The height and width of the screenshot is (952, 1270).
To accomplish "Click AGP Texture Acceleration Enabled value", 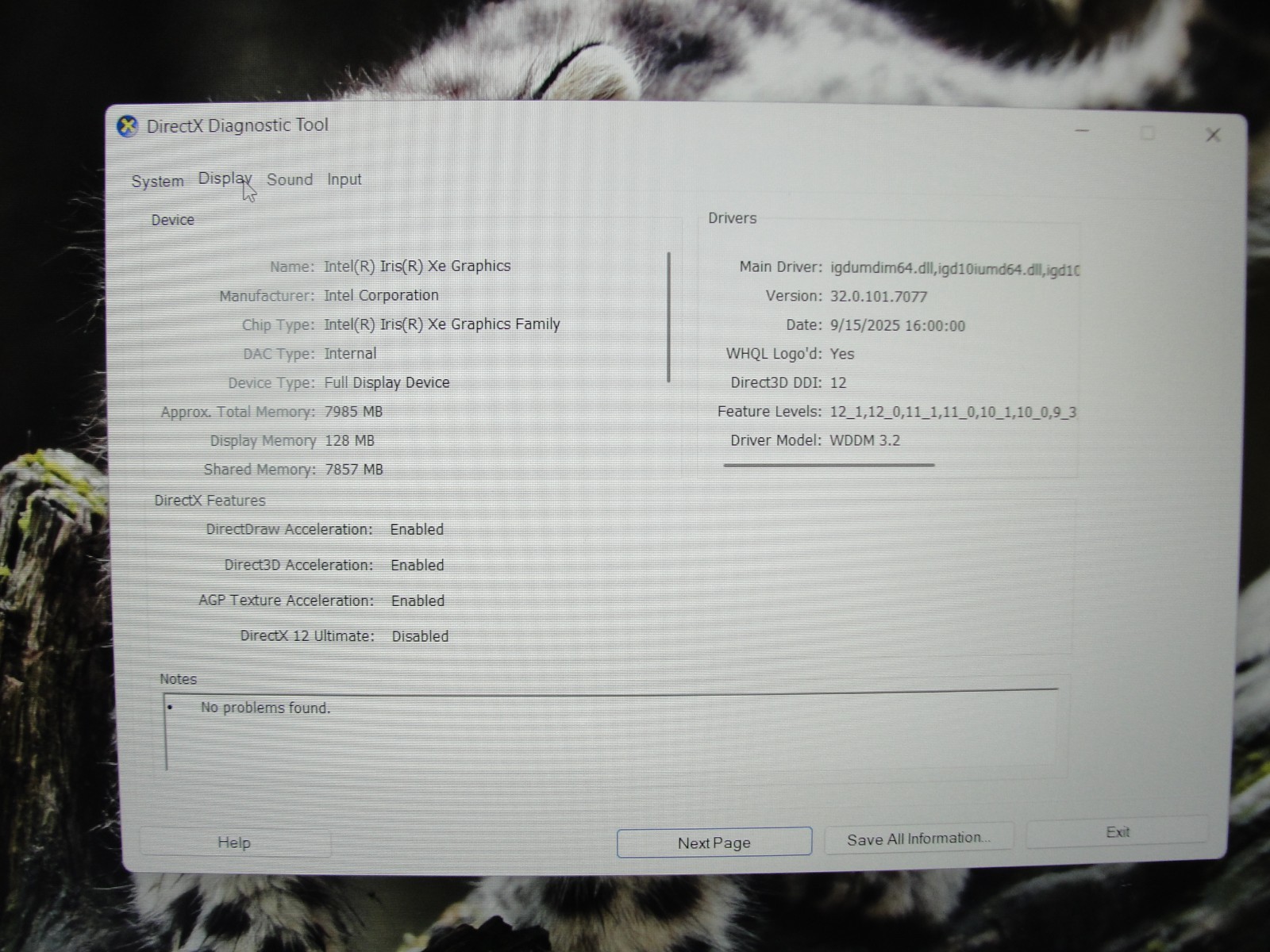I will [418, 601].
